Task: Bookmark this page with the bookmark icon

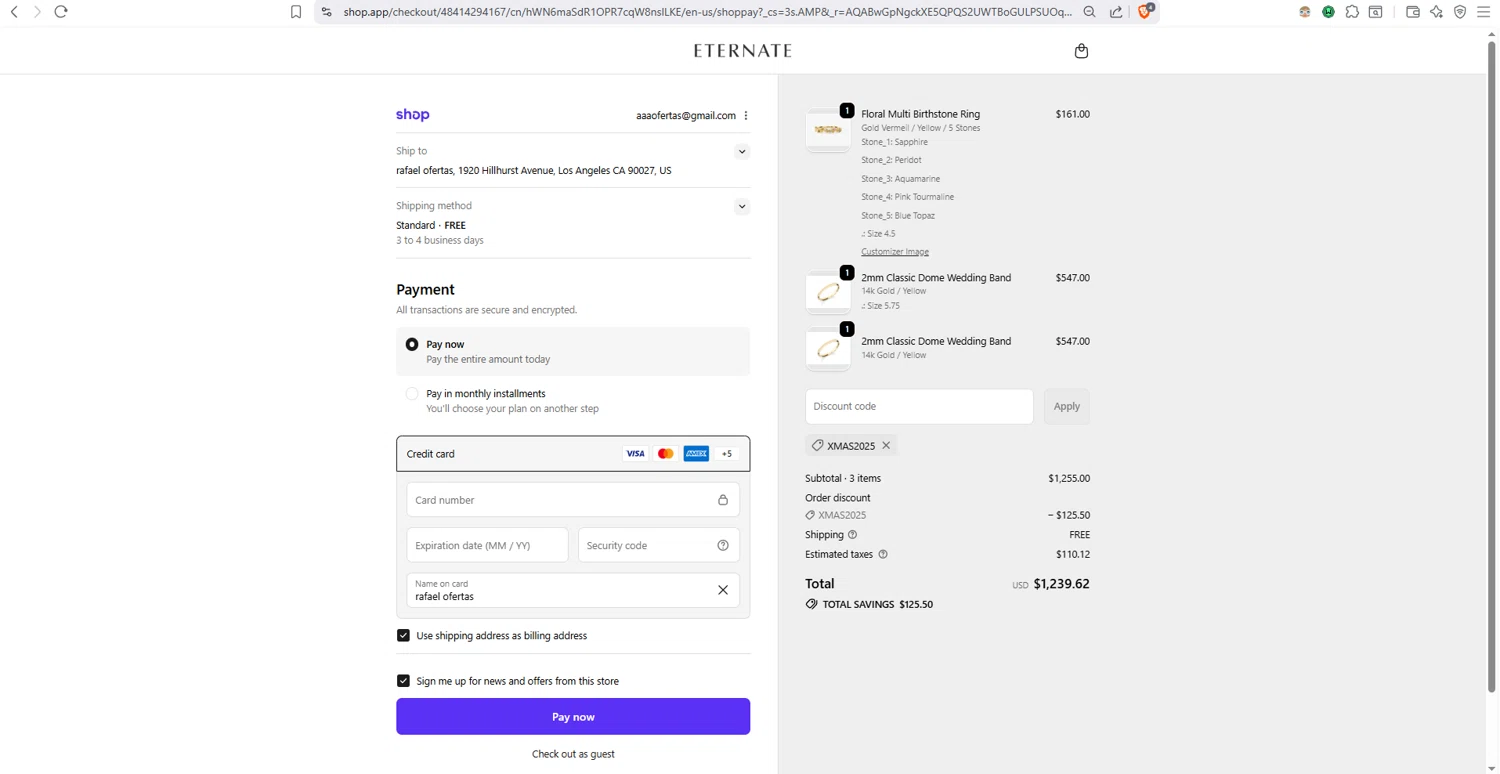Action: 296,12
